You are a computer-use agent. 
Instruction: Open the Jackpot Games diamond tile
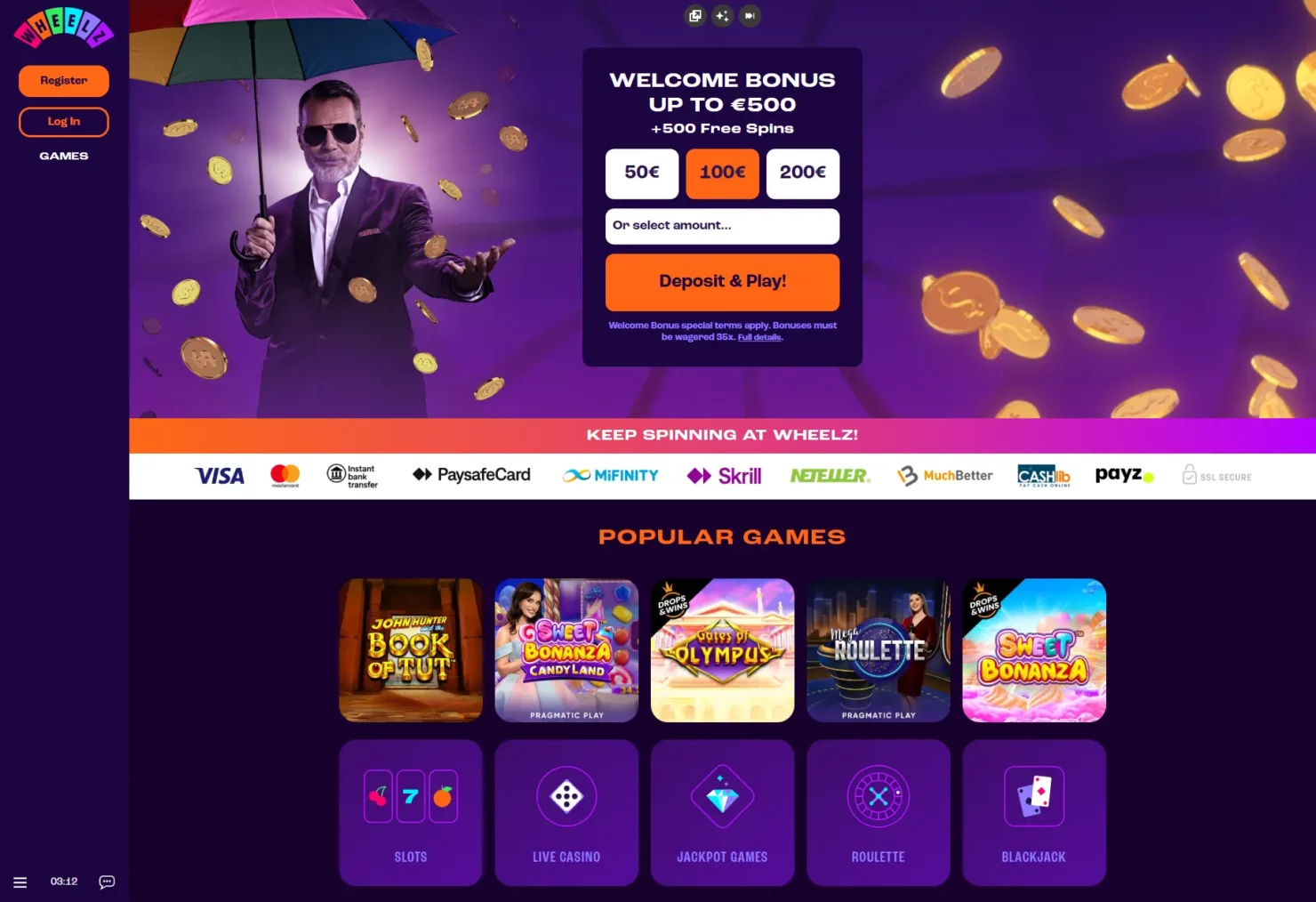[722, 812]
